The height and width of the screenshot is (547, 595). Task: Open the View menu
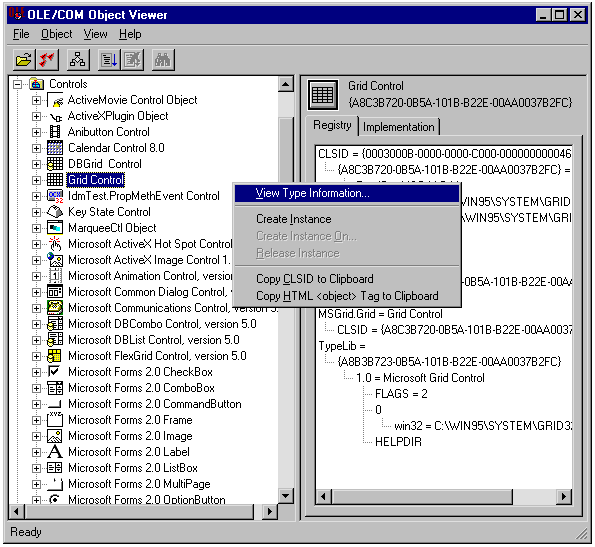[96, 34]
